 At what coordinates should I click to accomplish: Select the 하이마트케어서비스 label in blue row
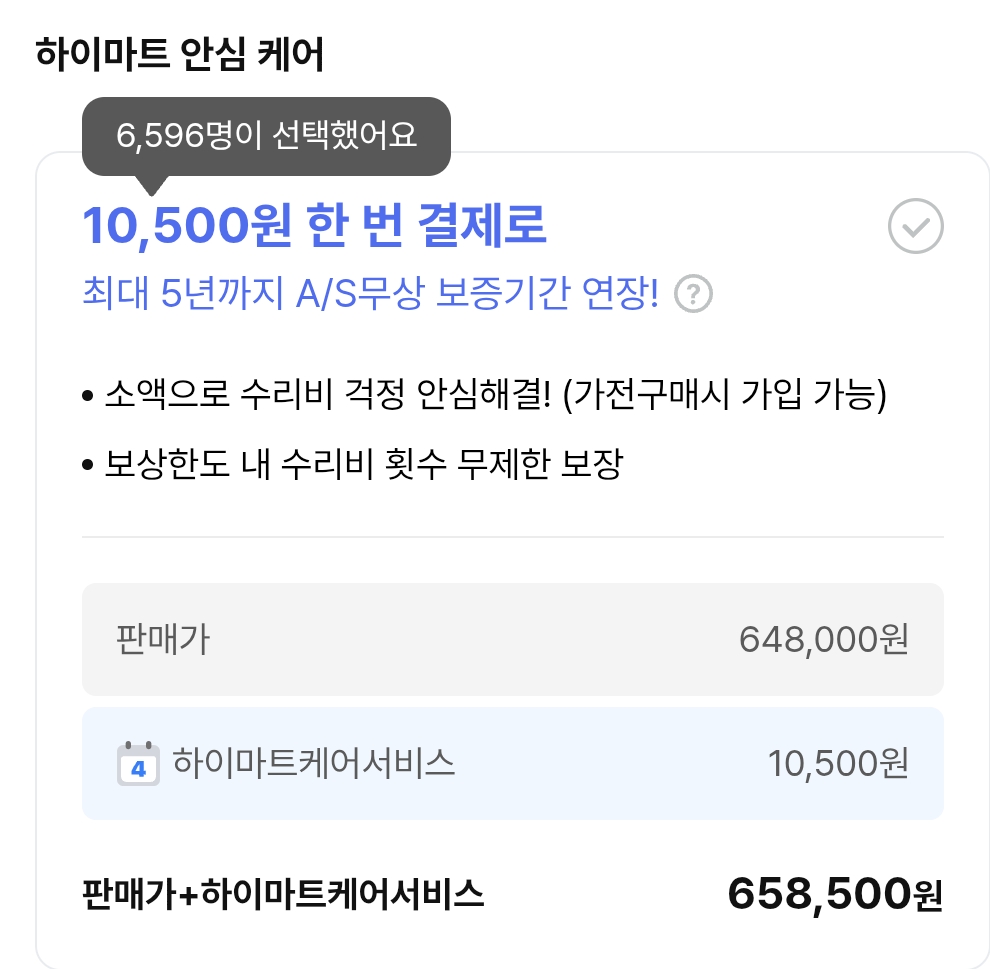(314, 763)
